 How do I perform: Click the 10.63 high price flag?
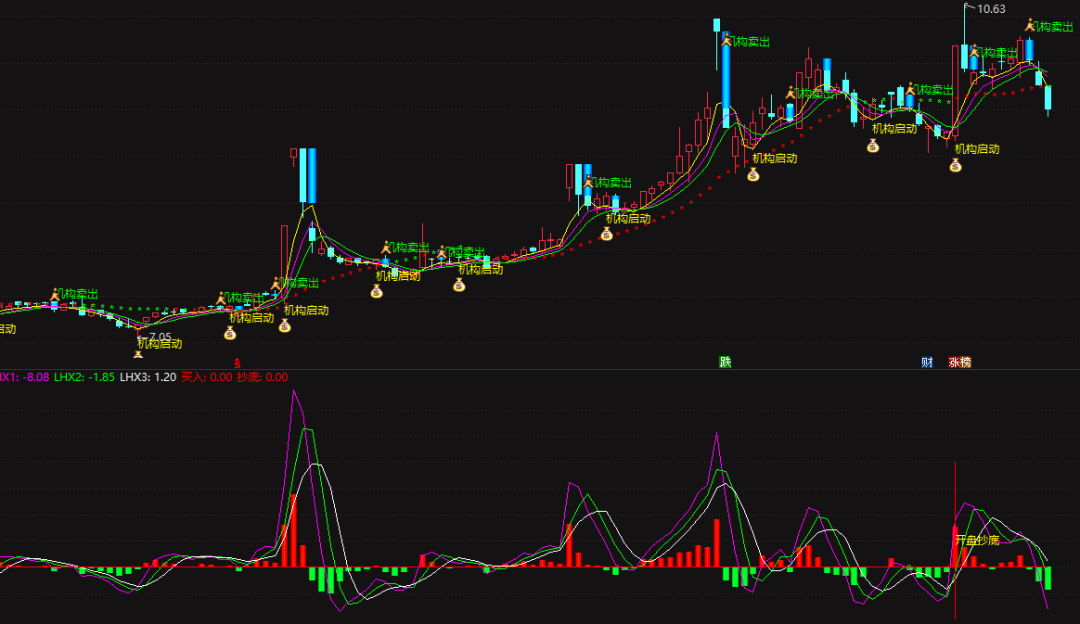point(990,9)
